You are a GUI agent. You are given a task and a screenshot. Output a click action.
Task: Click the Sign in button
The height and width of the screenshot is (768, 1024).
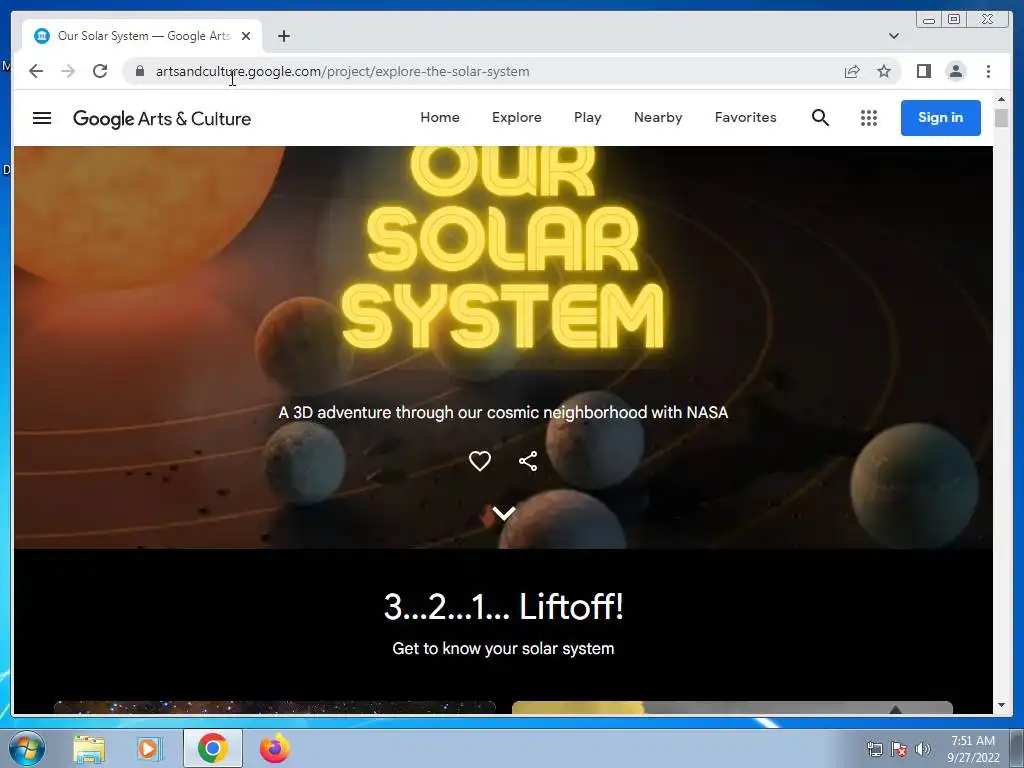tap(940, 118)
